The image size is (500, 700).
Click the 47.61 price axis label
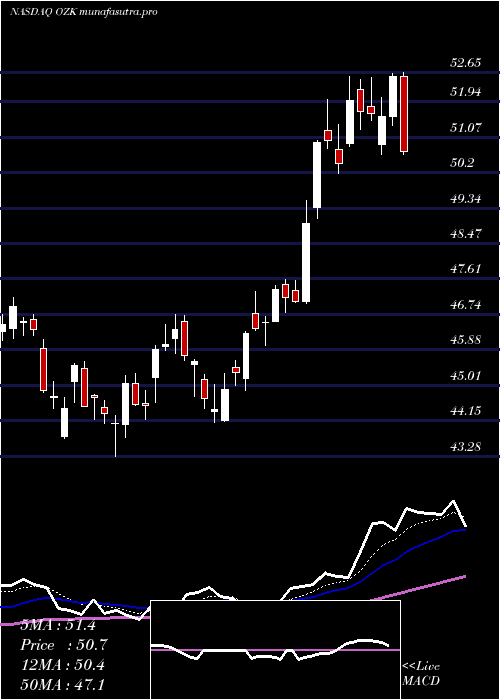pos(466,269)
